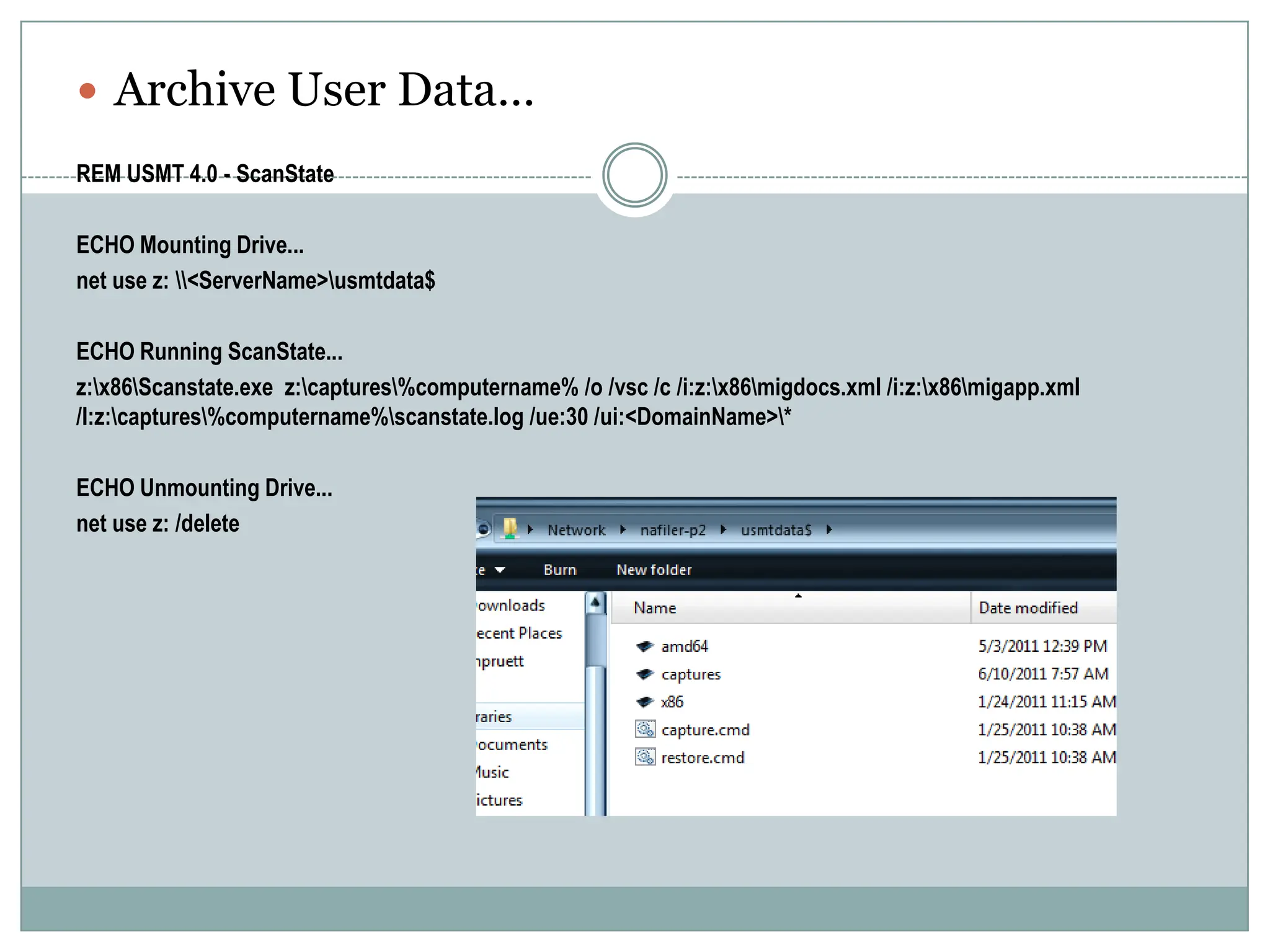Select the capture.cmd file name
This screenshot has width=1270, height=952.
click(705, 730)
